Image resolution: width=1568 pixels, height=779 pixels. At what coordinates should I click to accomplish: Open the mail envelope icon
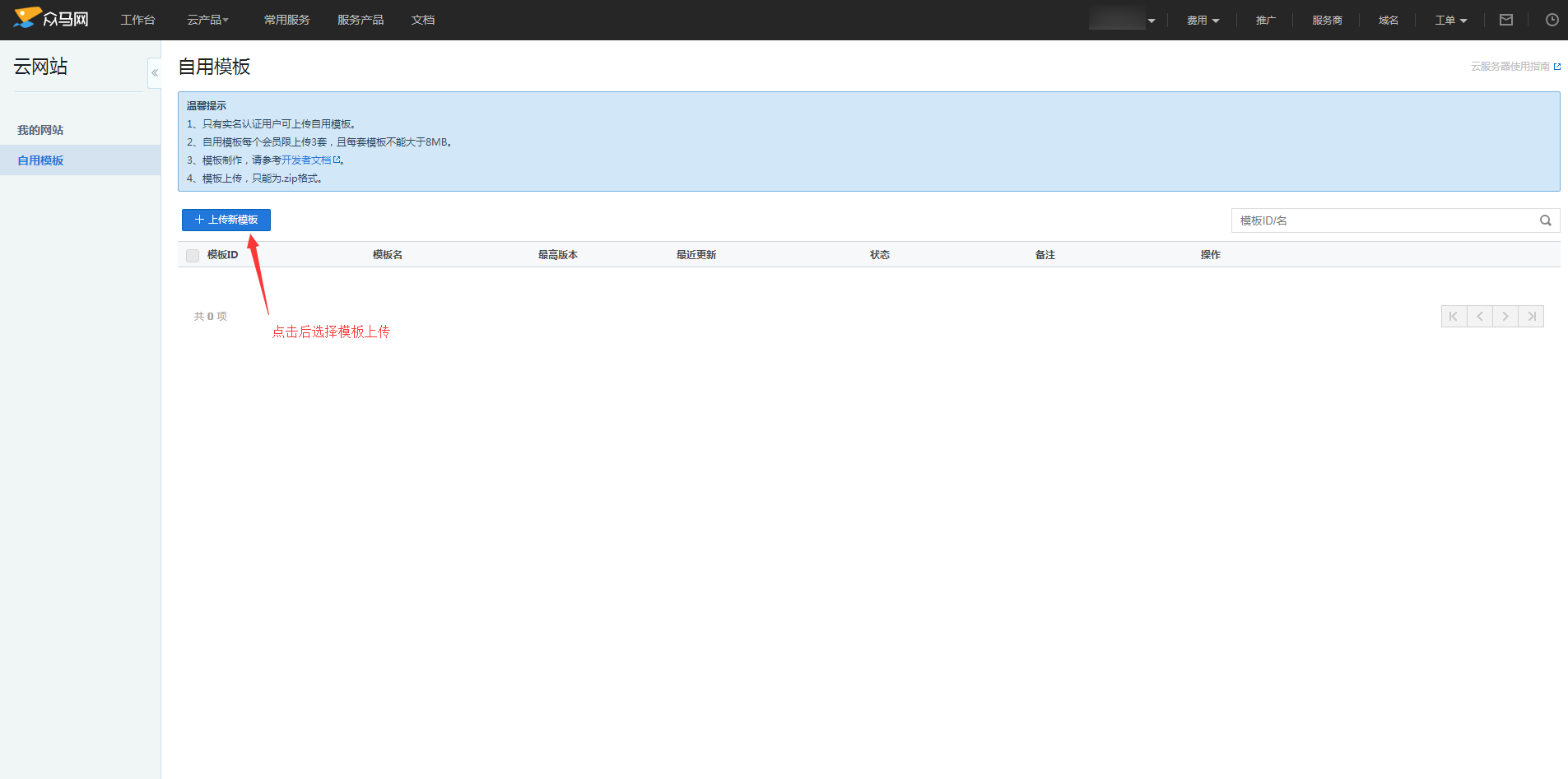pos(1506,20)
